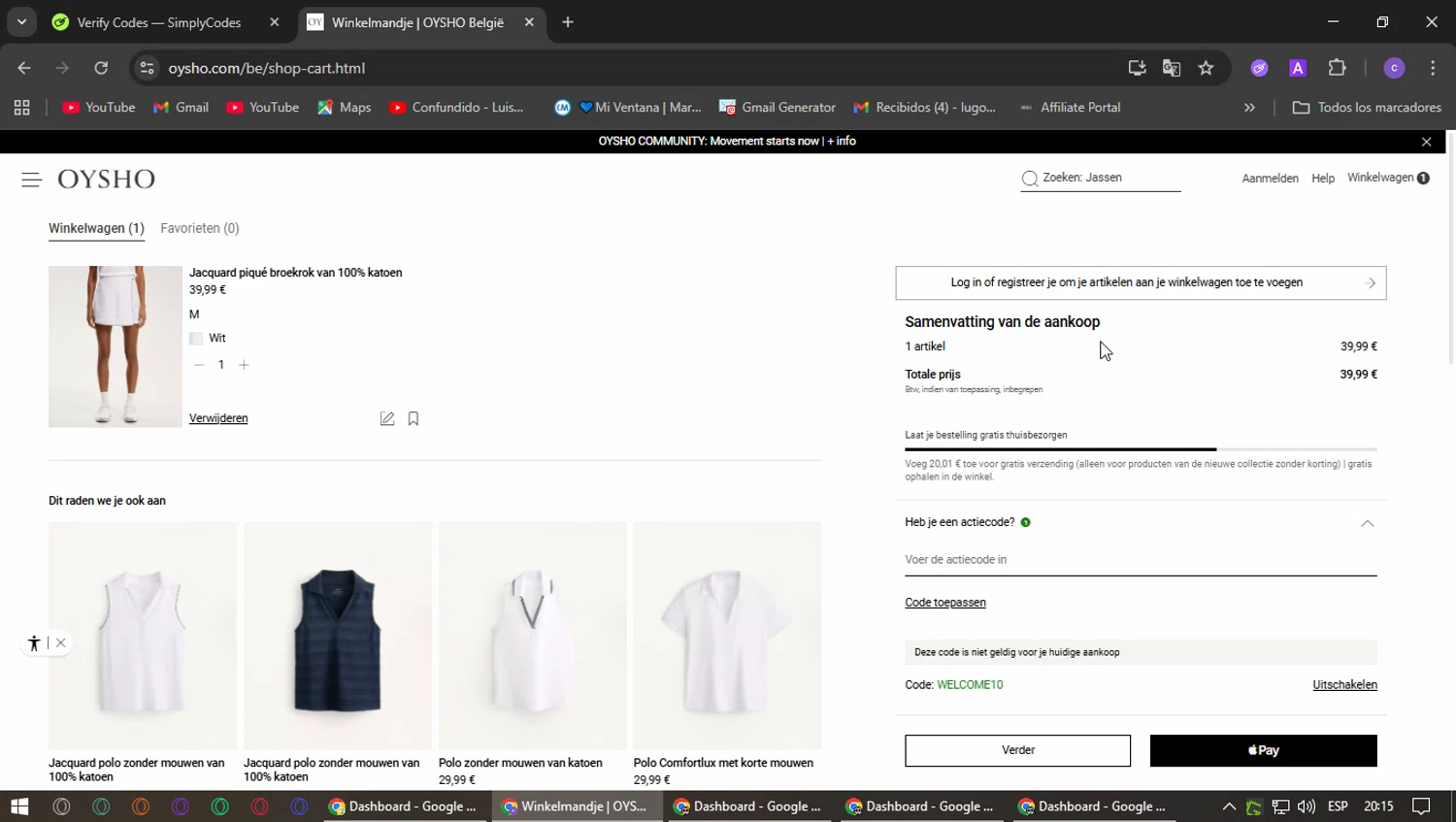Viewport: 1456px width, 822px height.
Task: Click the green info icon beside actiecode
Action: [1026, 522]
